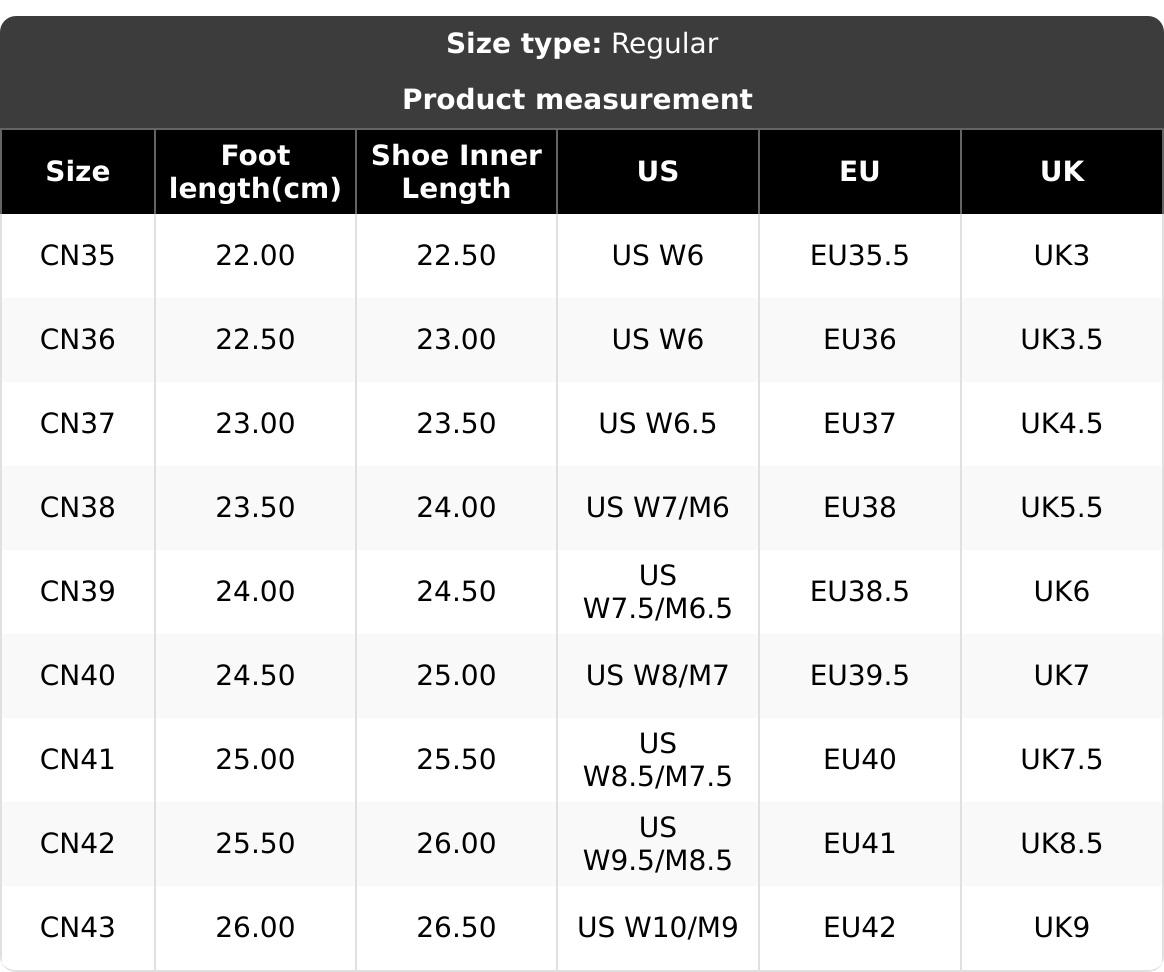The image size is (1164, 972).
Task: Select the US W7.5/M6.5 cell
Action: tap(658, 592)
